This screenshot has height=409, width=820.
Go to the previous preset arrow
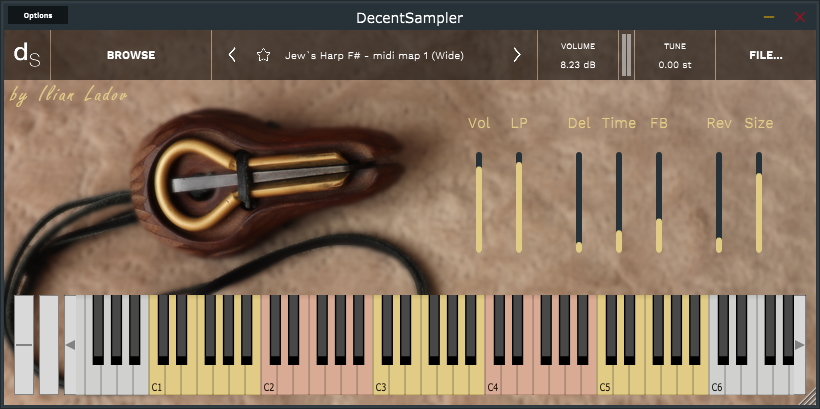232,55
